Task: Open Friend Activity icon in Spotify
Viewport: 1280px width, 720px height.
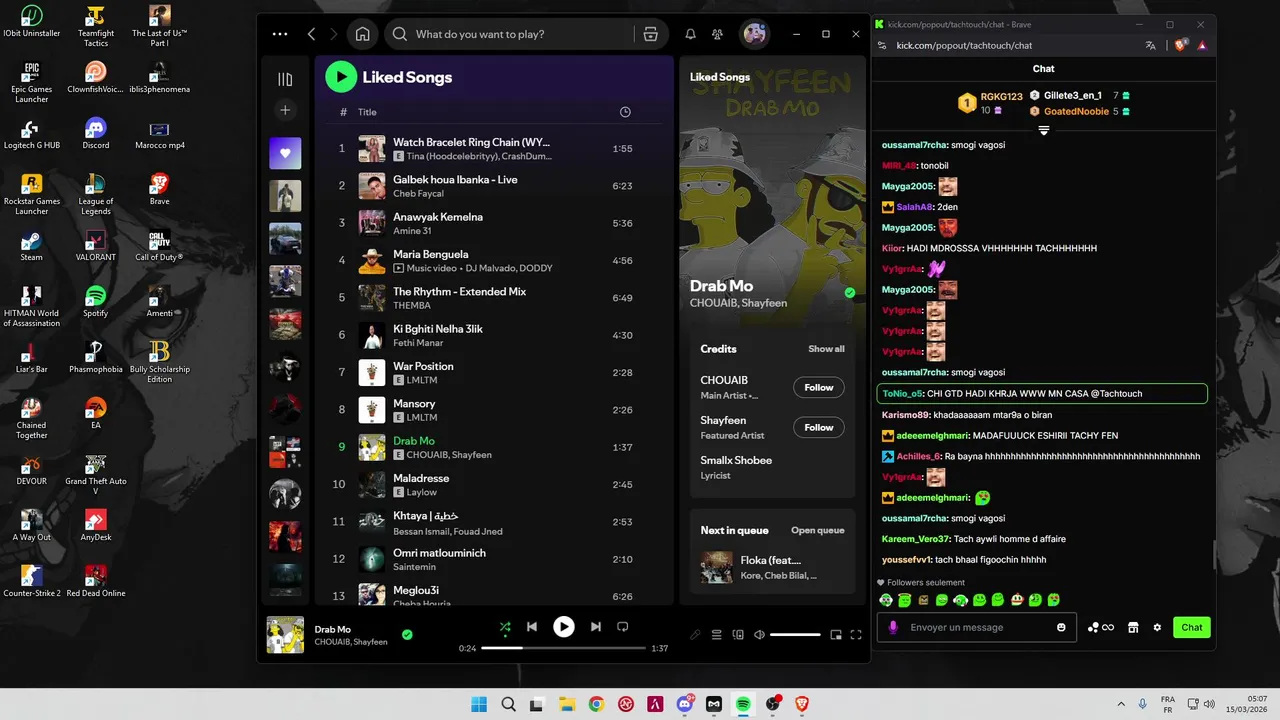Action: pos(718,34)
